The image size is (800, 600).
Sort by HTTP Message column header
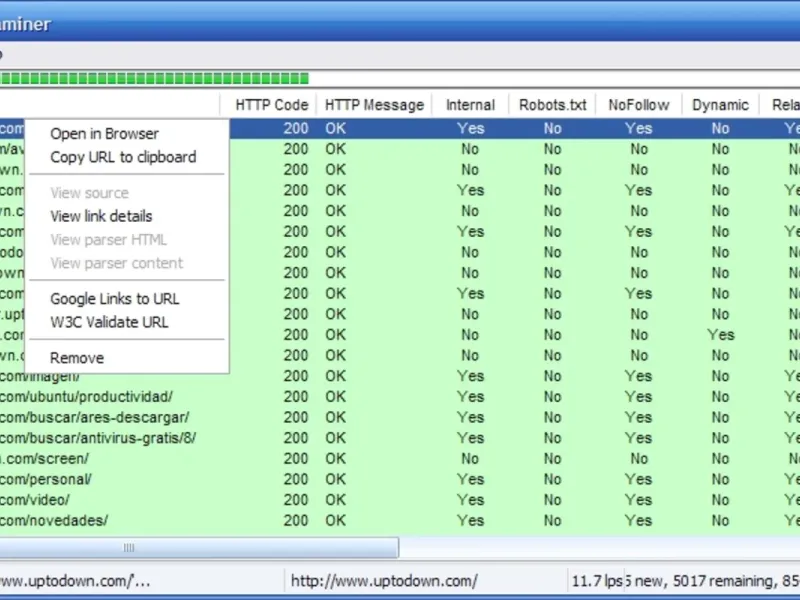[x=374, y=105]
